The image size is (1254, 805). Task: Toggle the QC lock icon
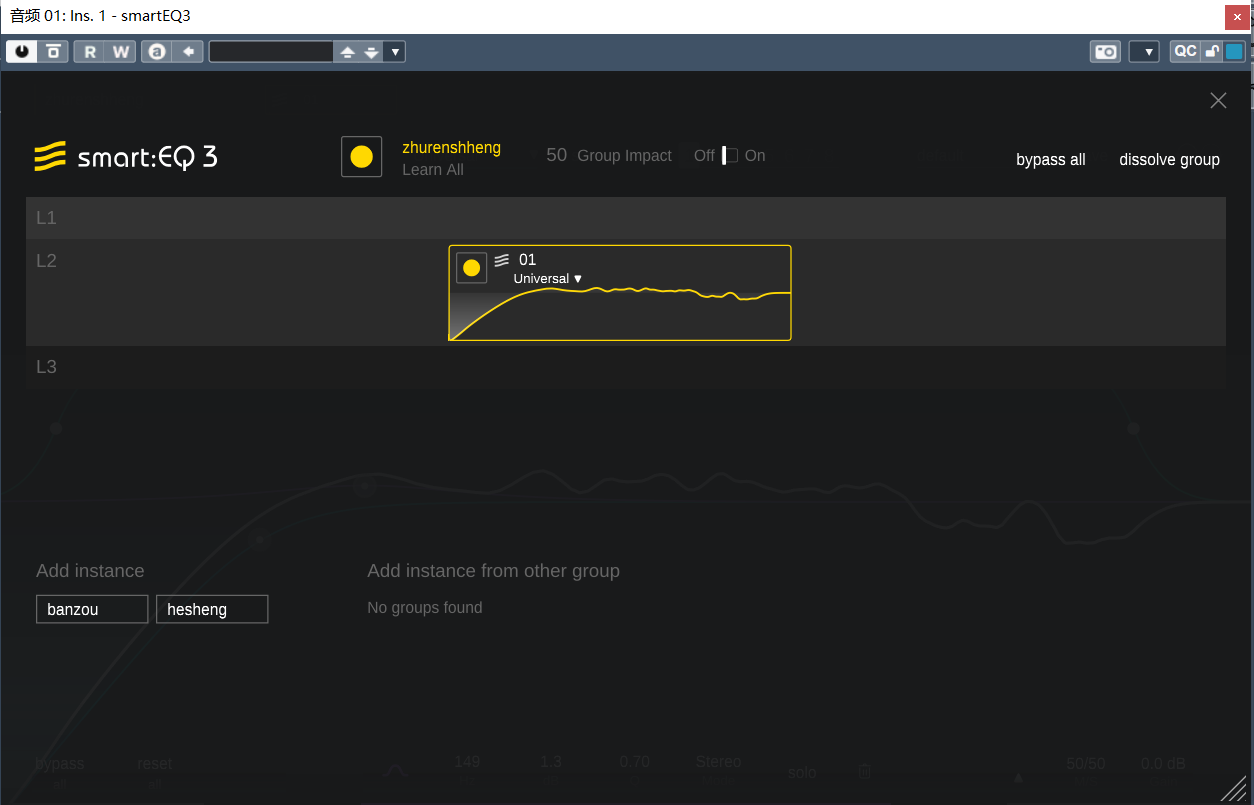pos(1212,52)
